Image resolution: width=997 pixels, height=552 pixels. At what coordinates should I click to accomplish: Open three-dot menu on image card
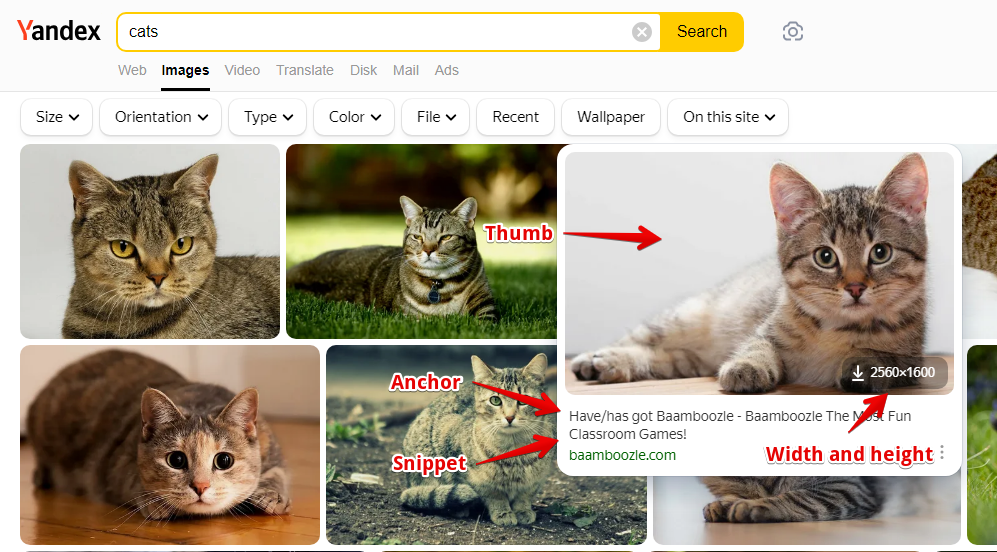tap(942, 453)
